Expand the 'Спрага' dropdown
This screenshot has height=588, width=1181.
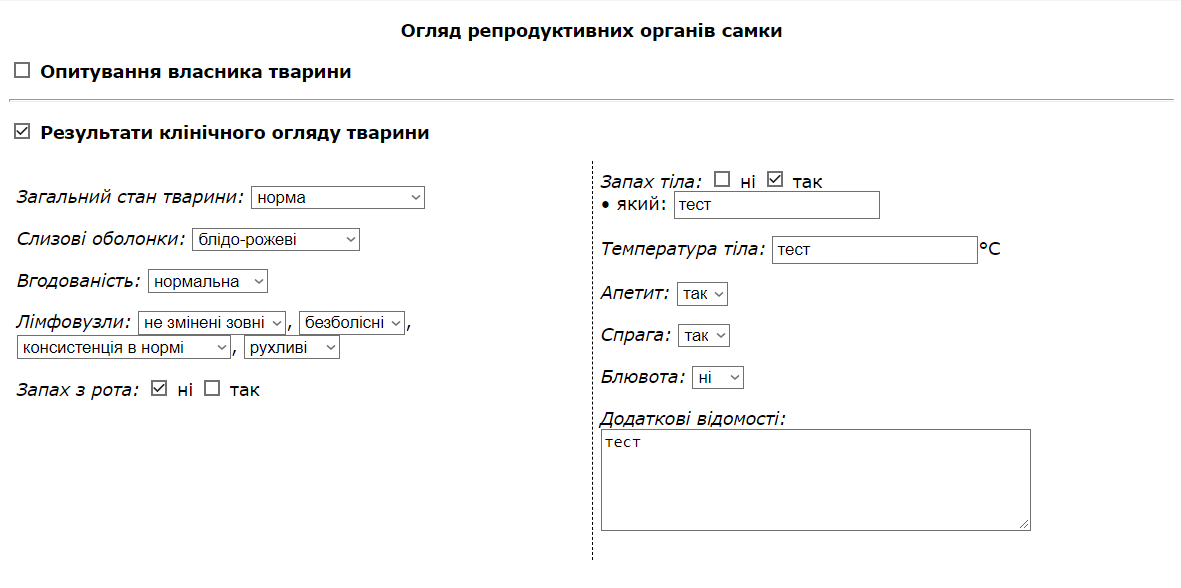pyautogui.click(x=703, y=336)
